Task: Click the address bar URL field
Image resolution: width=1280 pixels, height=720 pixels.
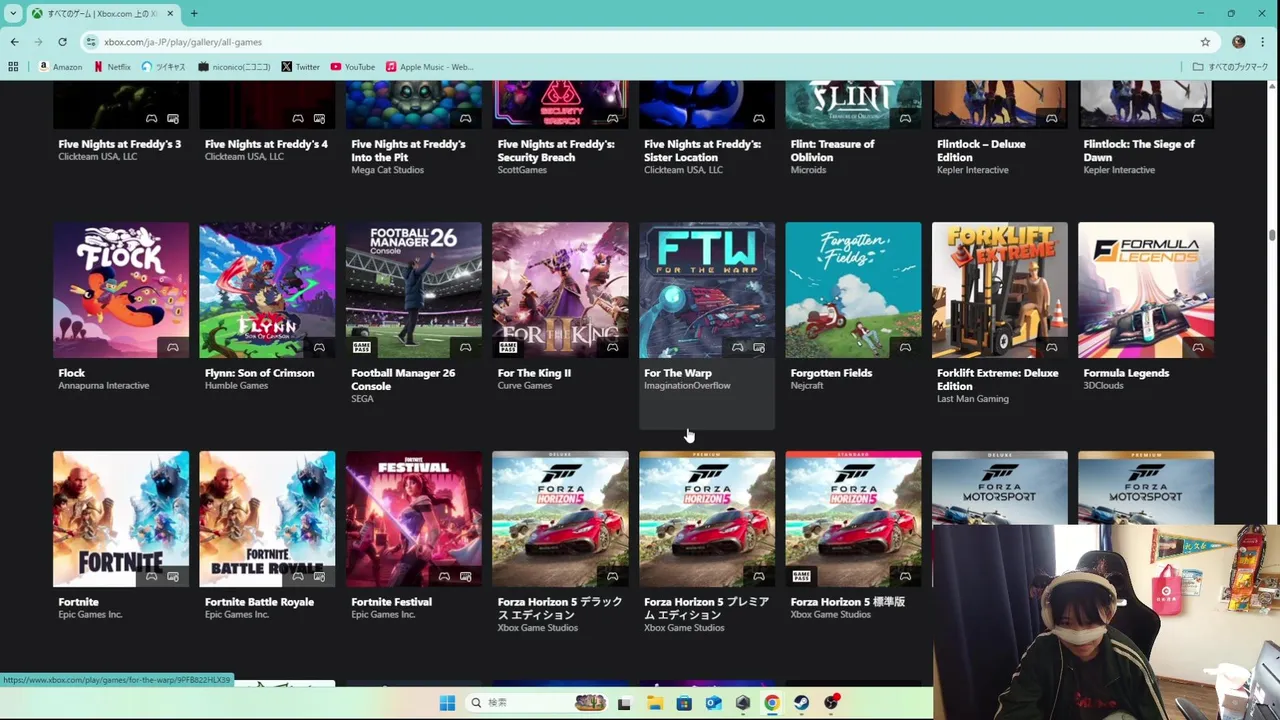Action: (x=640, y=42)
